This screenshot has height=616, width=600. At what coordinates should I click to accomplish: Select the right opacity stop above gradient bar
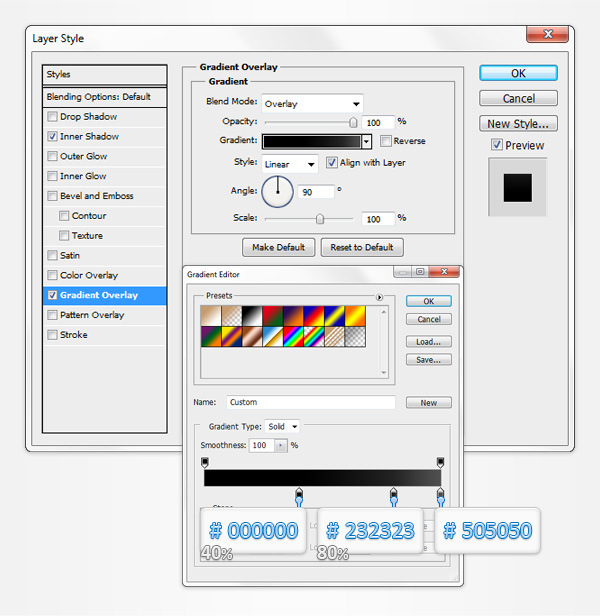tap(440, 463)
